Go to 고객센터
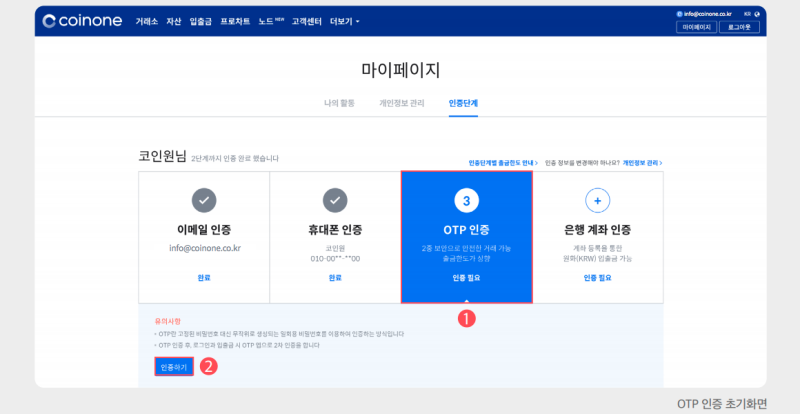The image size is (800, 414). click(307, 21)
